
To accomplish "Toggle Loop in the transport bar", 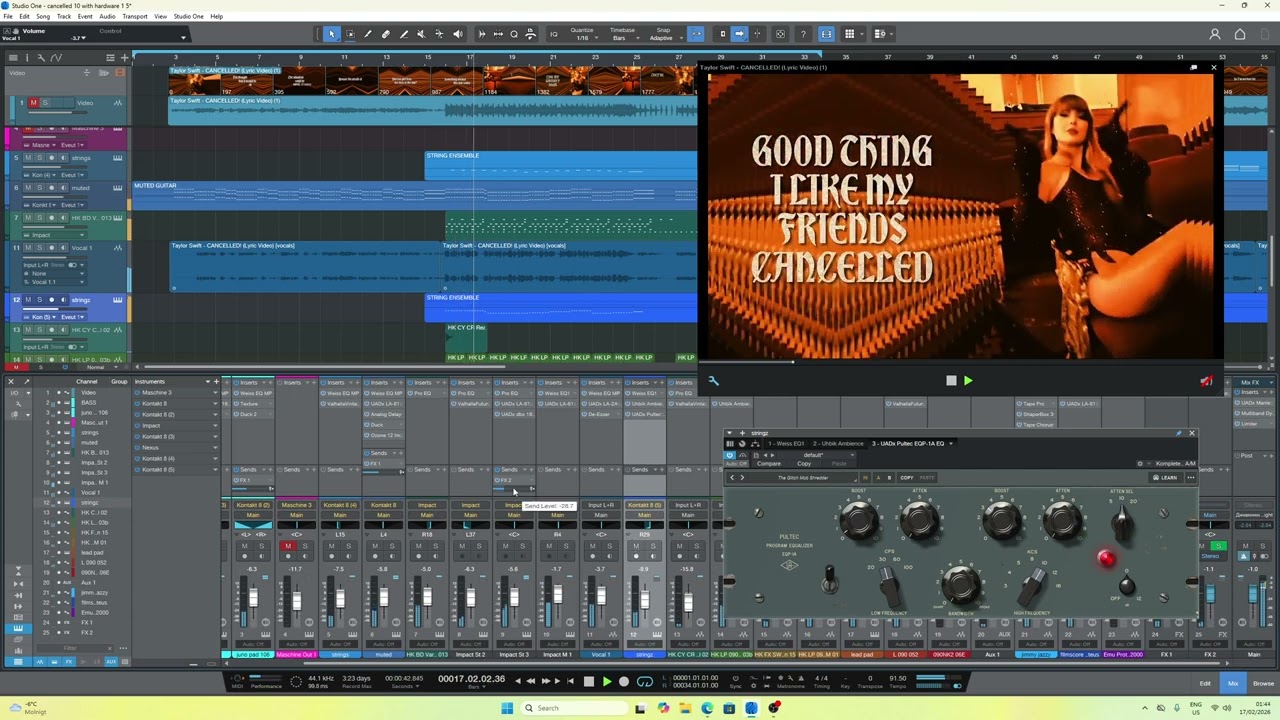I will click(x=645, y=682).
